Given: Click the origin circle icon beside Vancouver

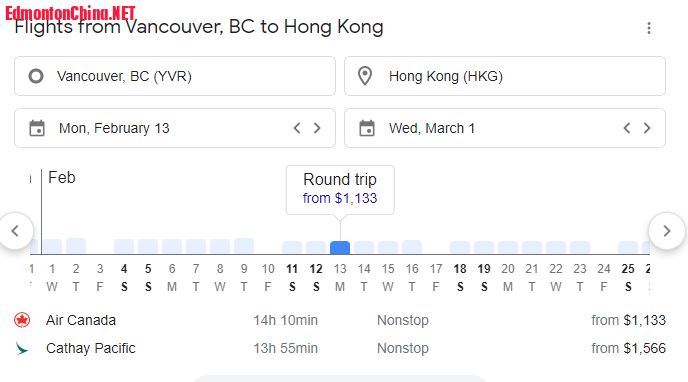Looking at the screenshot, I should point(36,76).
